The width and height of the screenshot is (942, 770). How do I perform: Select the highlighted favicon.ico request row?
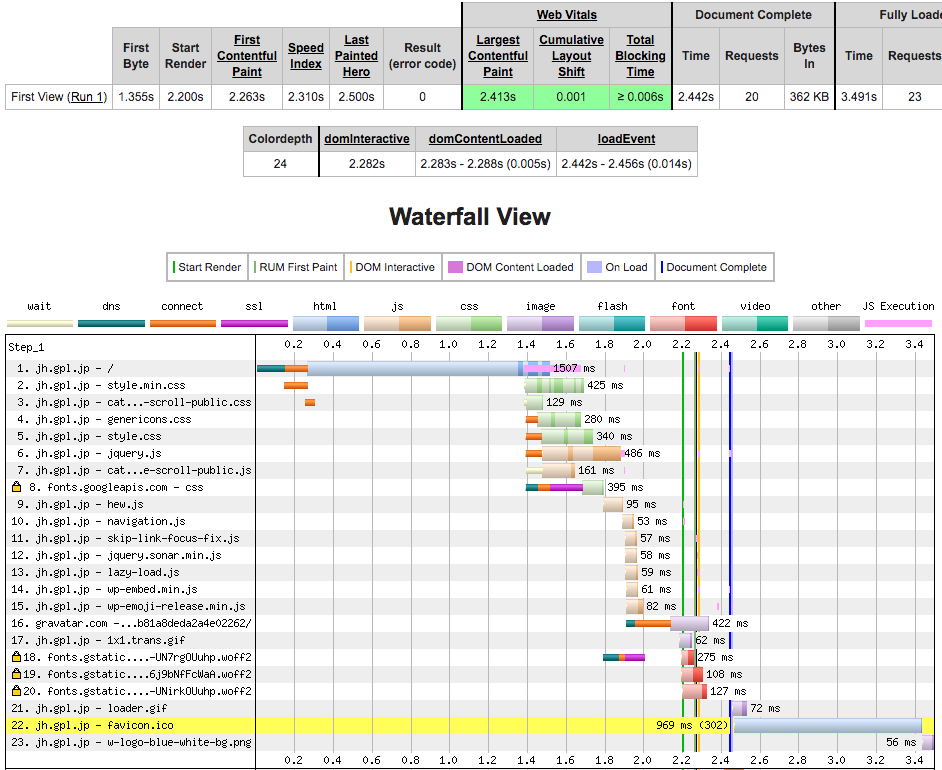click(x=130, y=725)
